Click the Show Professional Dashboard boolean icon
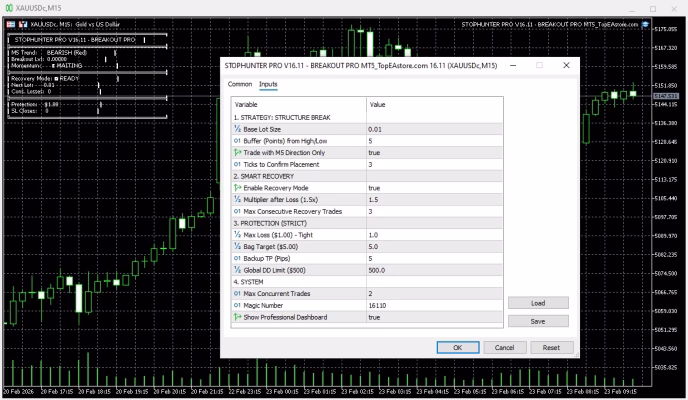The height and width of the screenshot is (400, 688). 237,317
